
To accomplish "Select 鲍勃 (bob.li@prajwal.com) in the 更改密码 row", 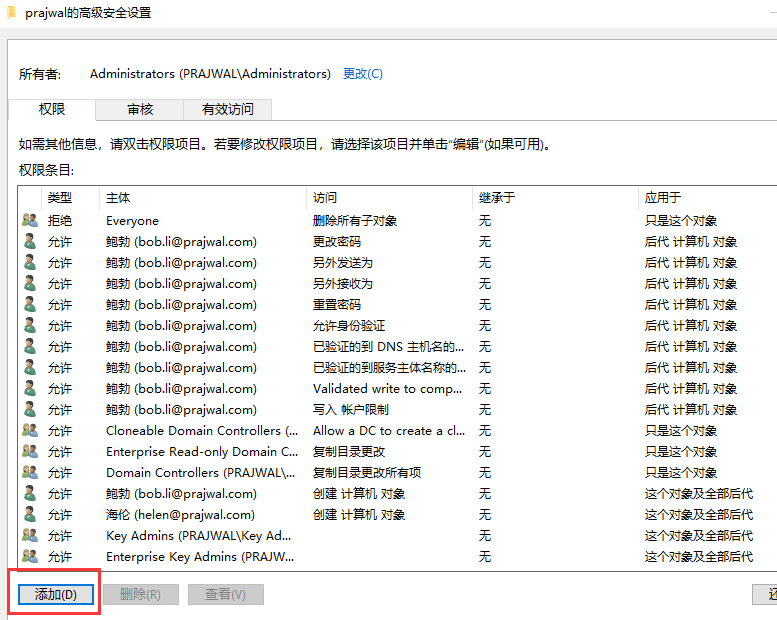I will click(x=181, y=241).
